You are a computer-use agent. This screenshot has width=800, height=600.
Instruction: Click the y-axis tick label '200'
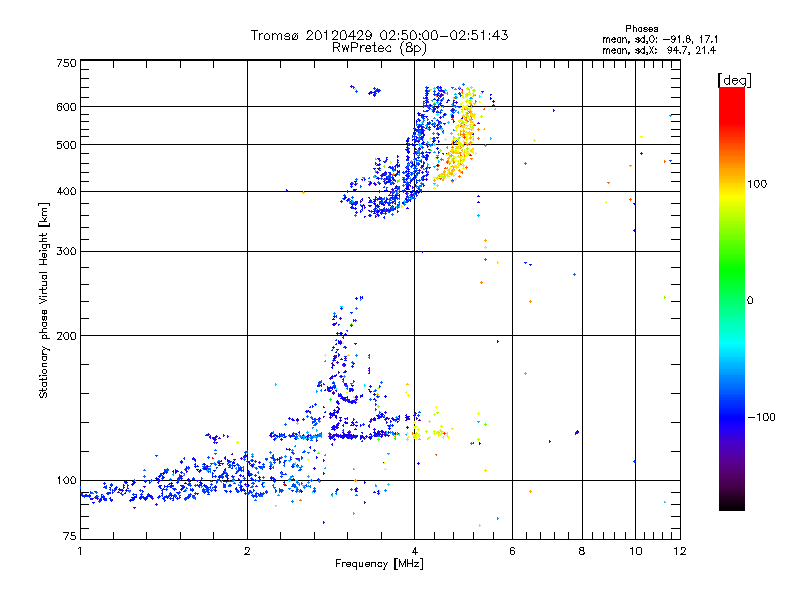pyautogui.click(x=66, y=336)
